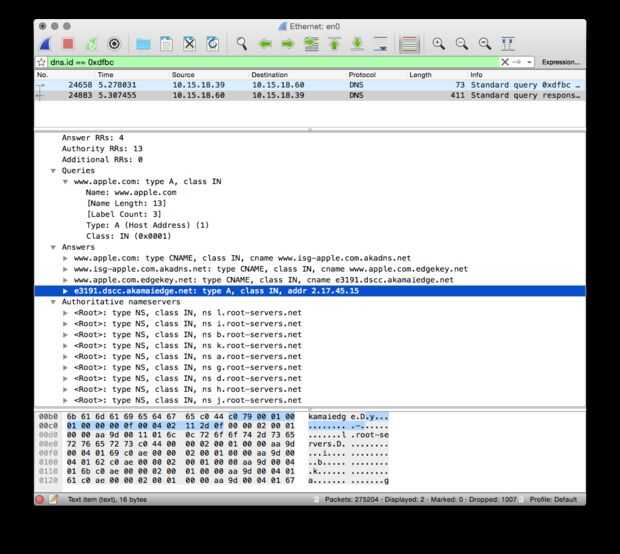Select d.root-servers.net NS row
Image resolution: width=620 pixels, height=554 pixels.
(310, 378)
